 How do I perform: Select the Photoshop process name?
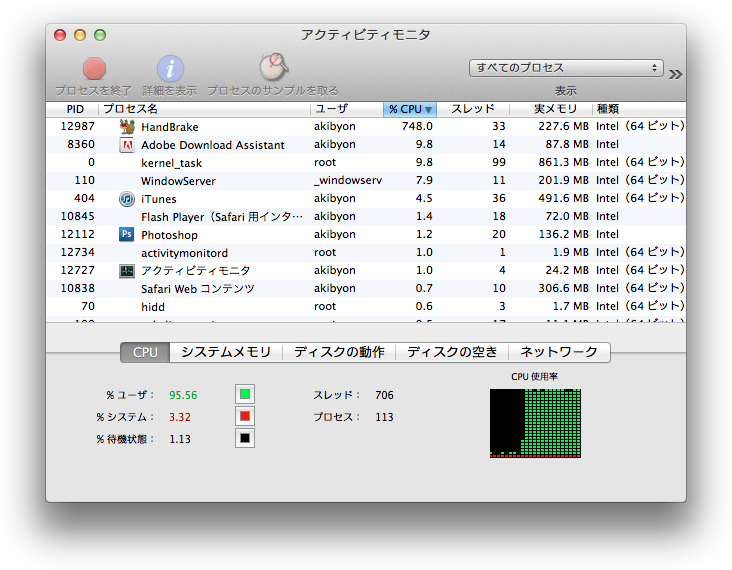[169, 235]
